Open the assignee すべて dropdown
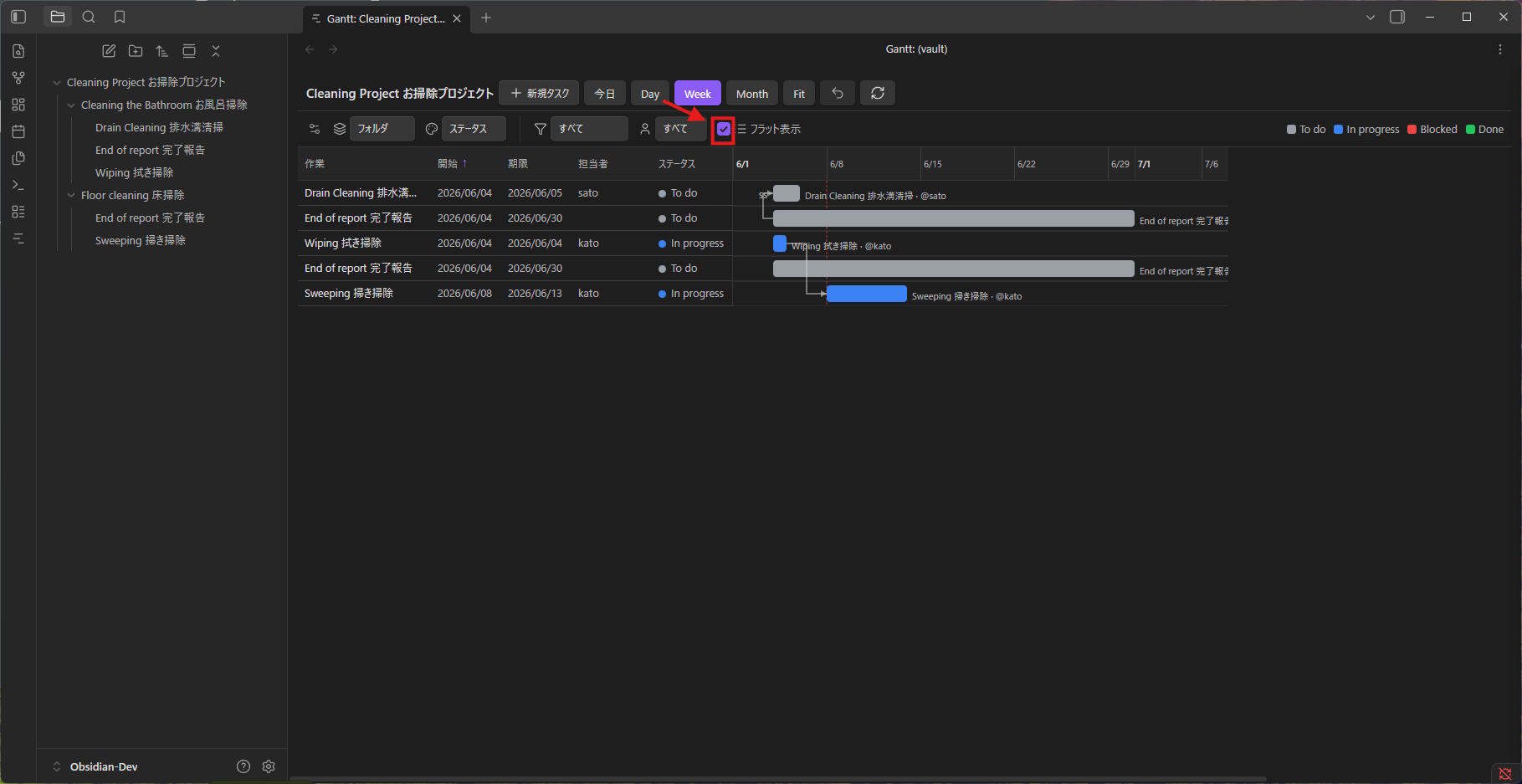This screenshot has height=784, width=1522. coord(681,129)
